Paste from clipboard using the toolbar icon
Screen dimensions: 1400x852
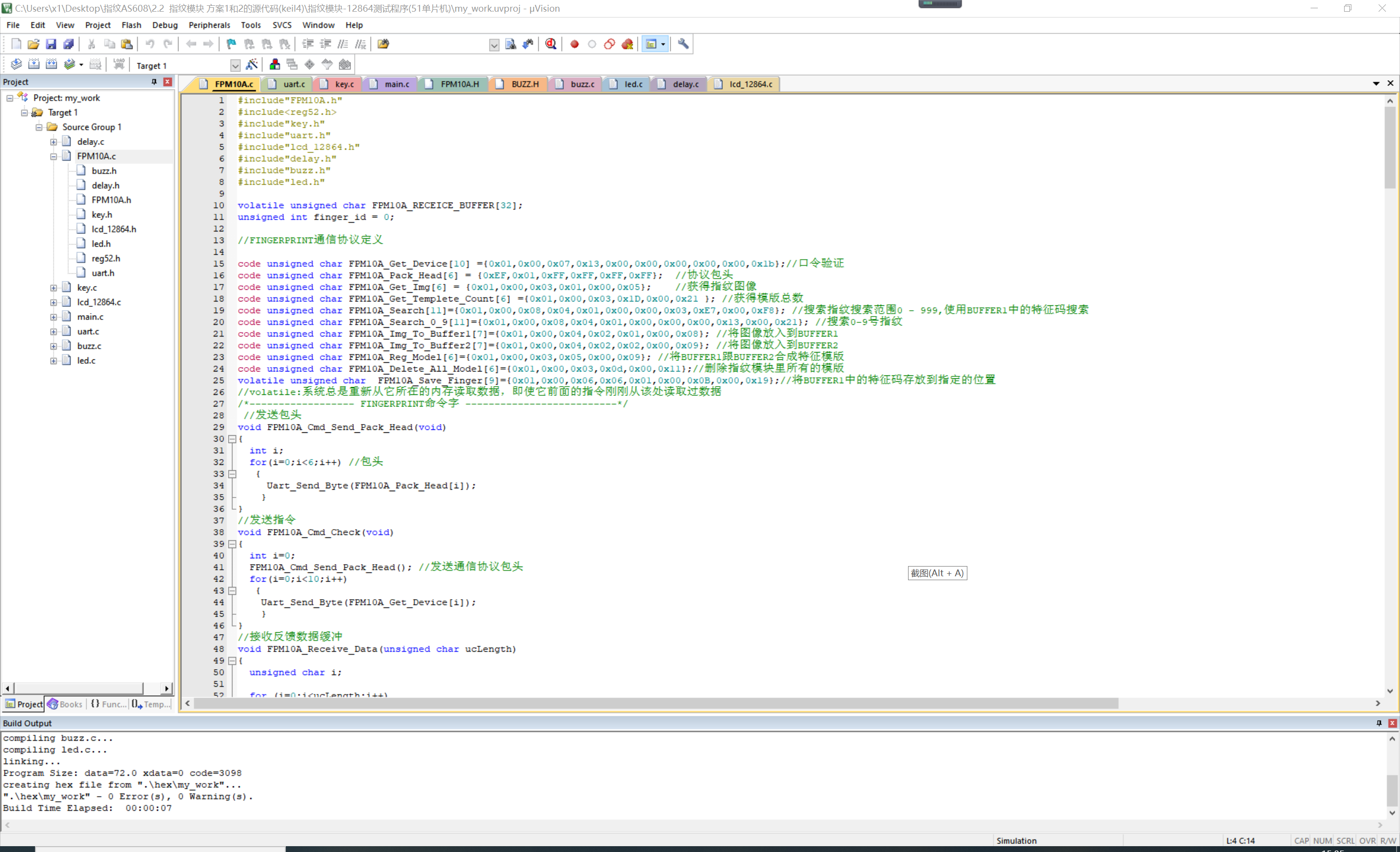[127, 44]
